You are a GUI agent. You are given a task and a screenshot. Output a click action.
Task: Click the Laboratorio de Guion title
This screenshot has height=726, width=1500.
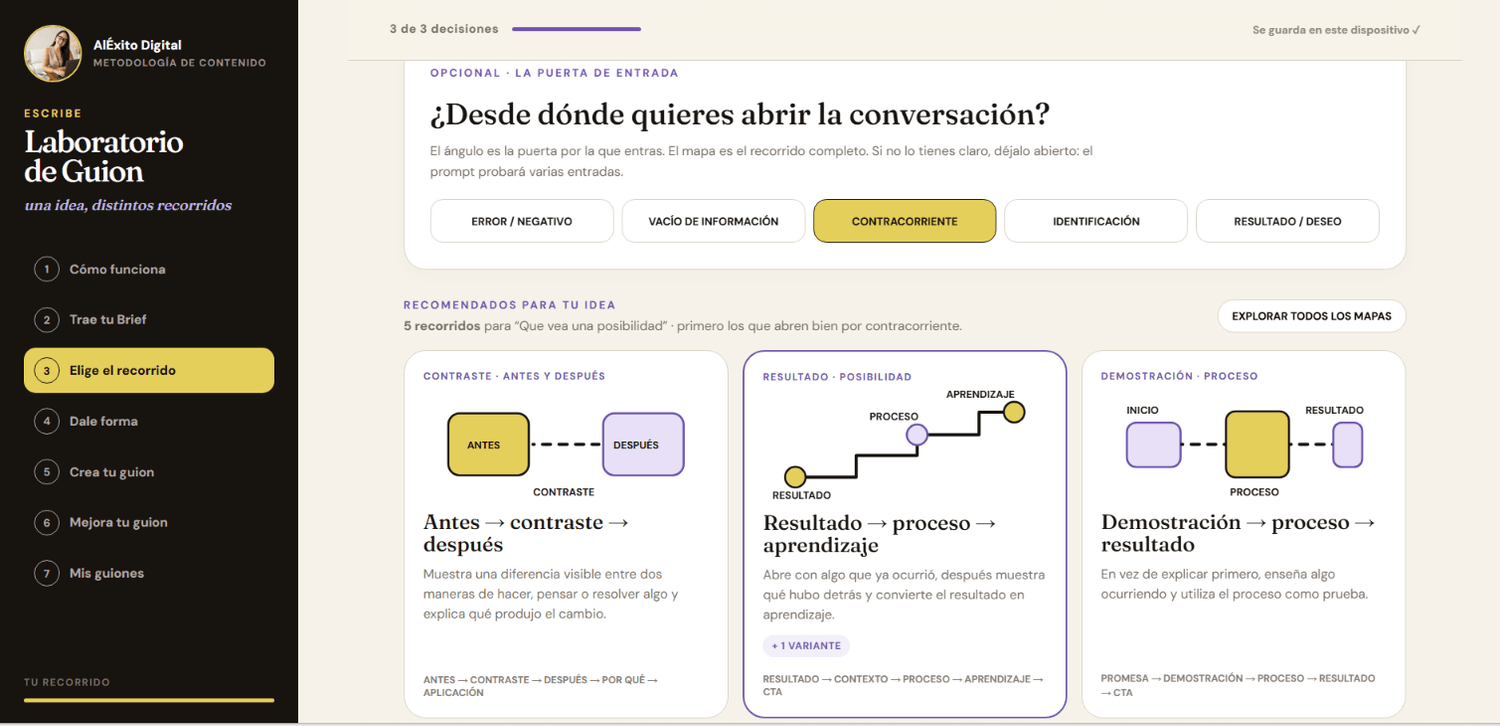pos(104,157)
